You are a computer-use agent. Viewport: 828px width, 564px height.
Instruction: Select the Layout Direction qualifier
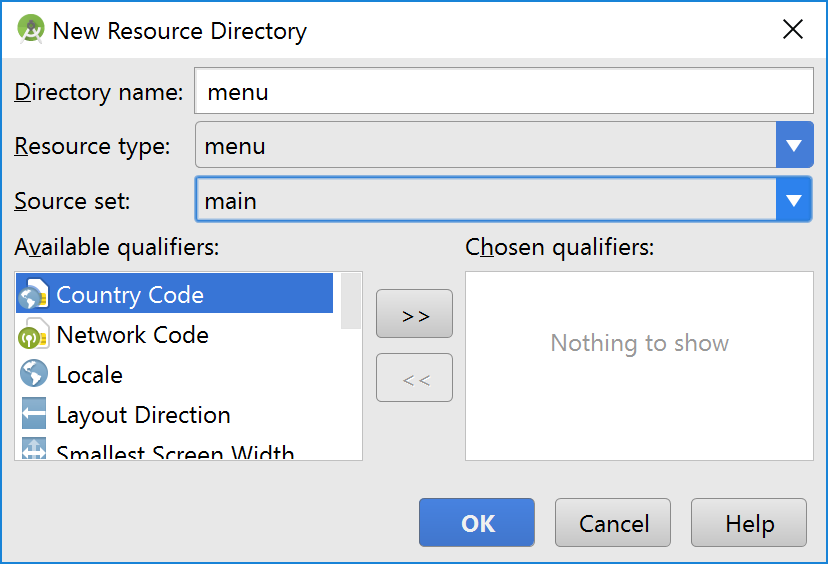click(174, 414)
